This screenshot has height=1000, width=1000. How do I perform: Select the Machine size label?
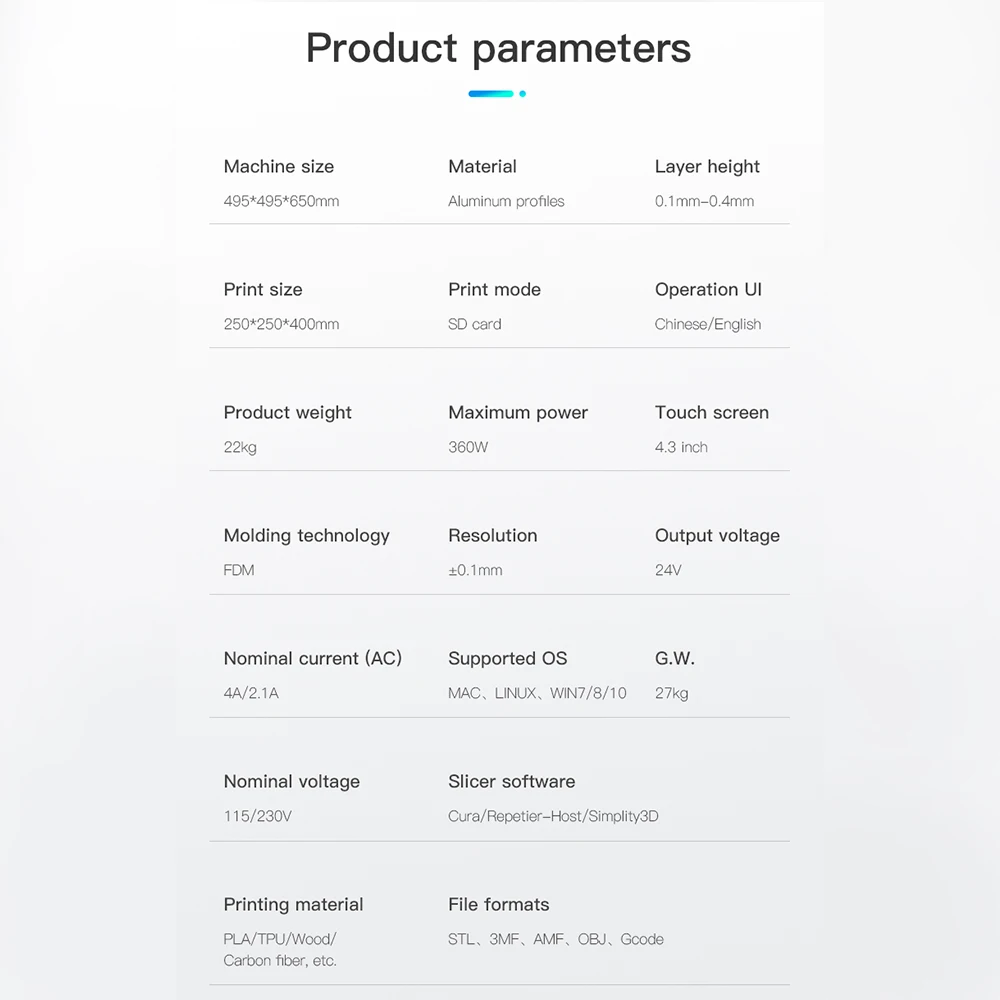click(x=279, y=166)
